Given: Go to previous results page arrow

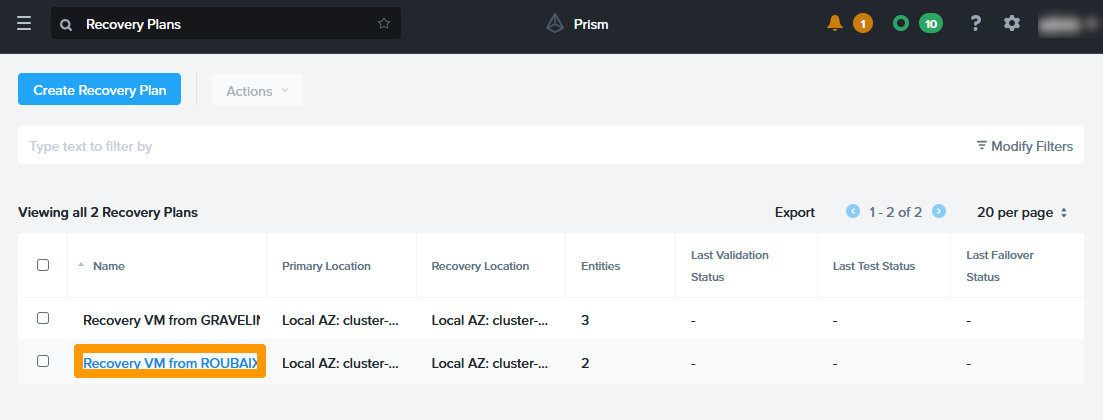Looking at the screenshot, I should click(x=853, y=211).
